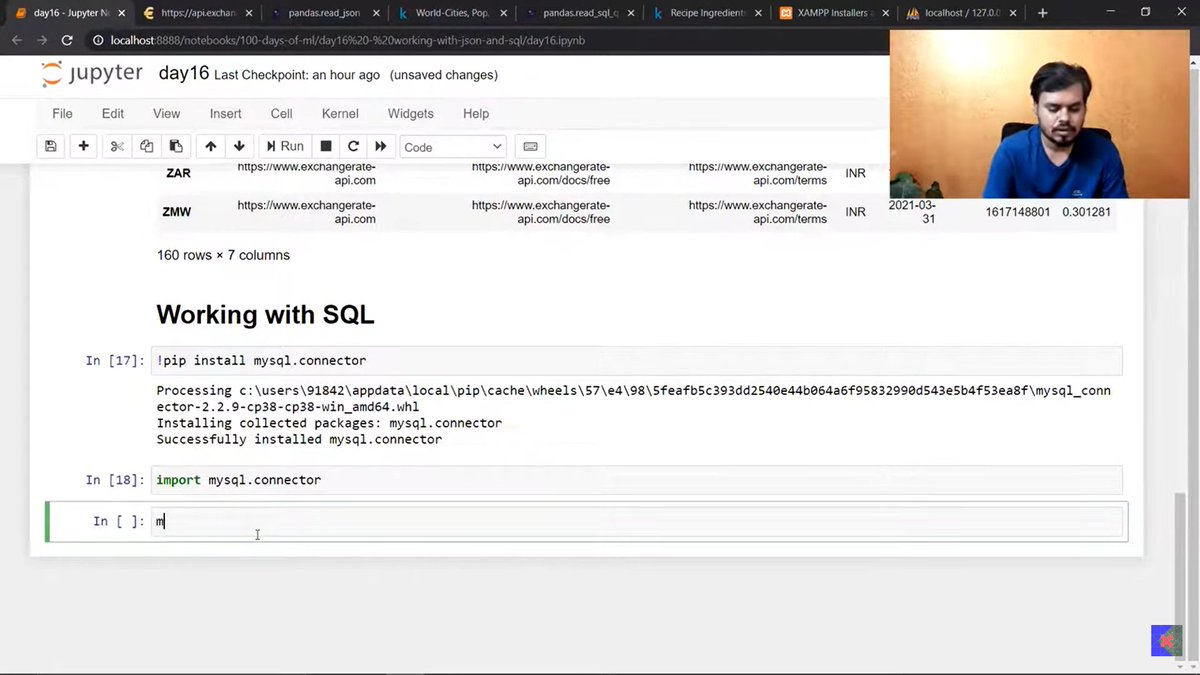Open the View menu

click(166, 114)
